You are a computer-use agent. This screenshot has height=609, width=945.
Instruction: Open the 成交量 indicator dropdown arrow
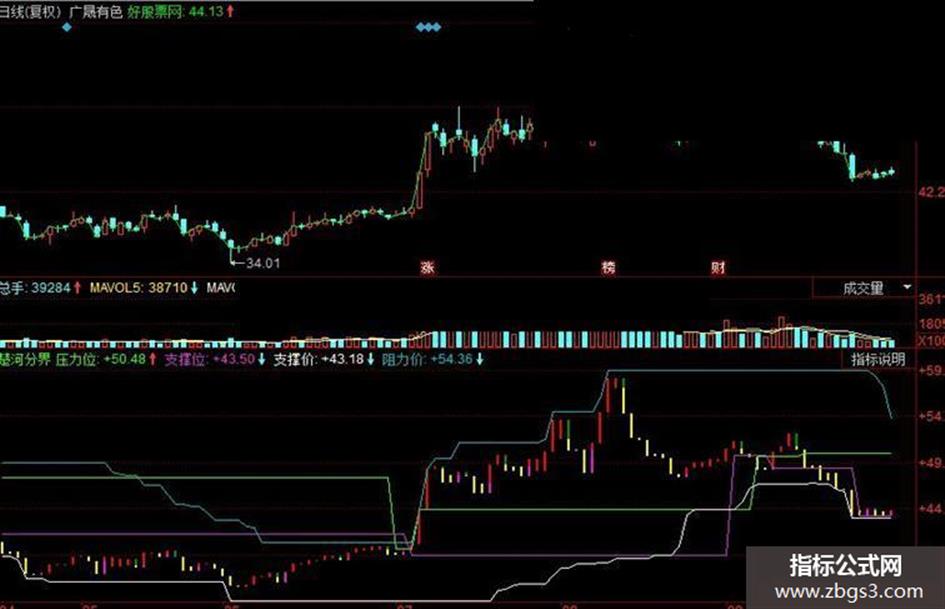[907, 288]
